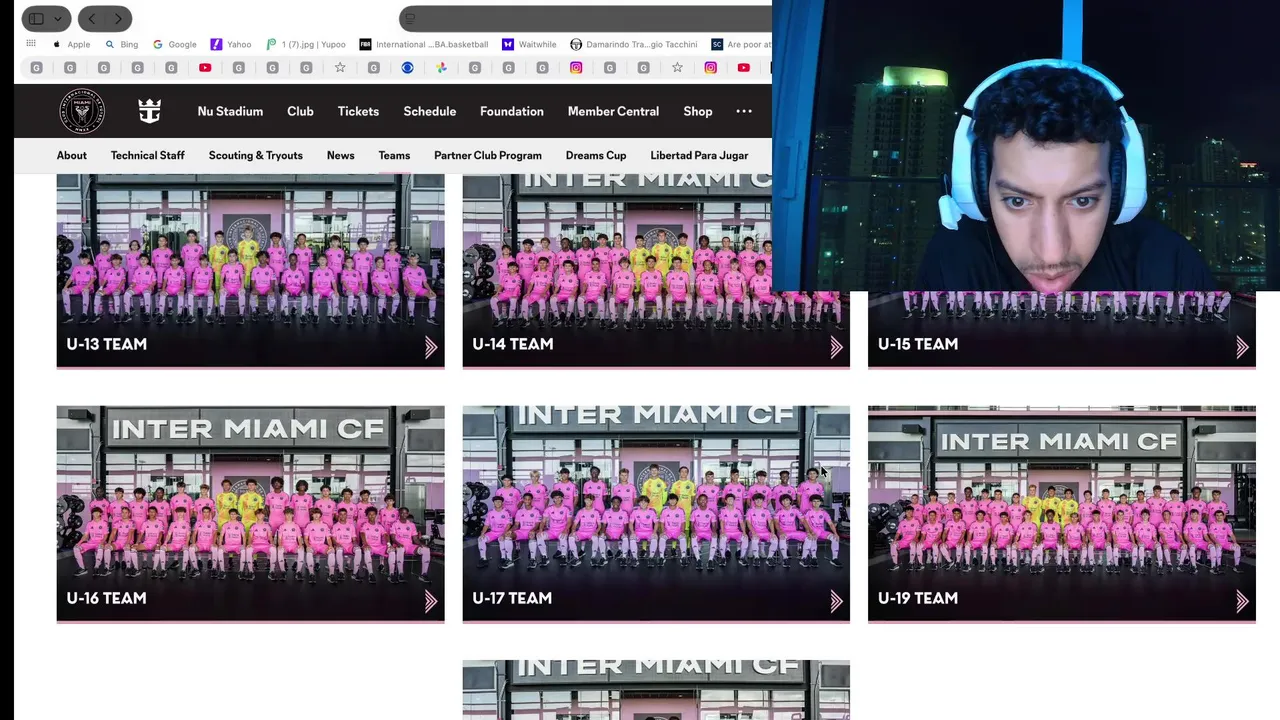Image resolution: width=1280 pixels, height=720 pixels.
Task: Open the Nu Stadium menu
Action: [x=230, y=111]
